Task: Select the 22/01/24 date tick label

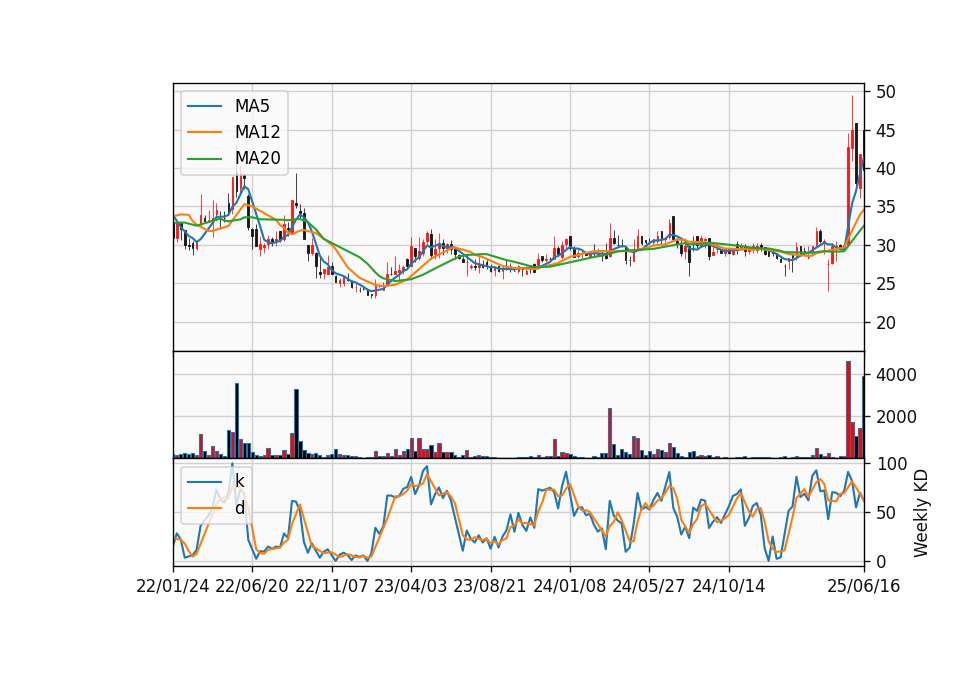Action: click(173, 586)
